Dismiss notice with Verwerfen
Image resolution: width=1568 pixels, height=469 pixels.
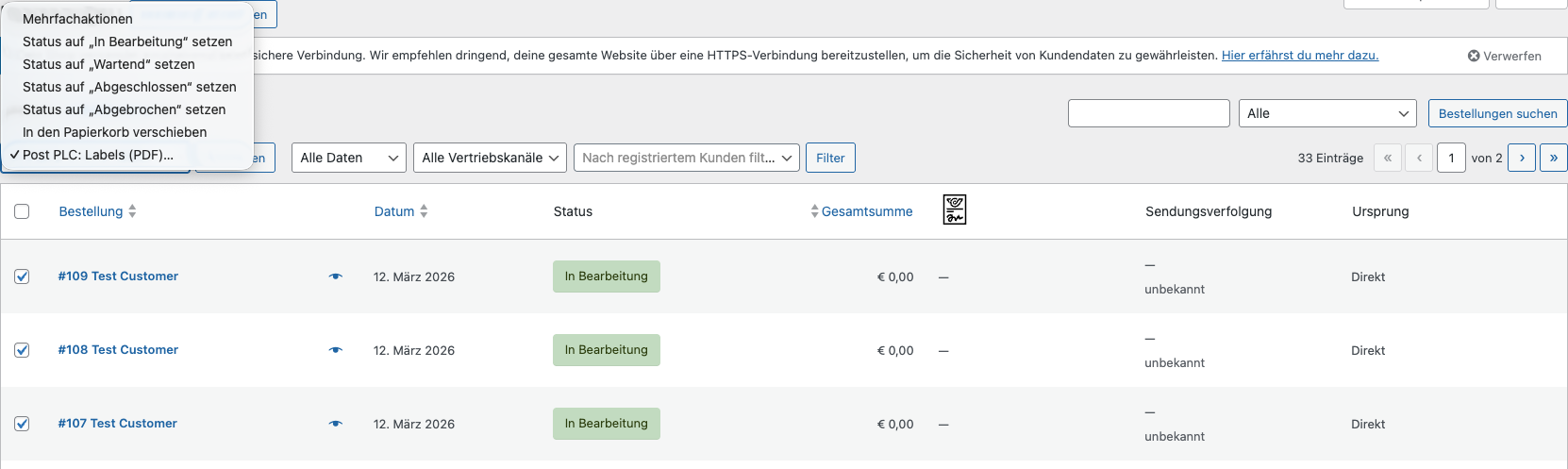point(1505,56)
